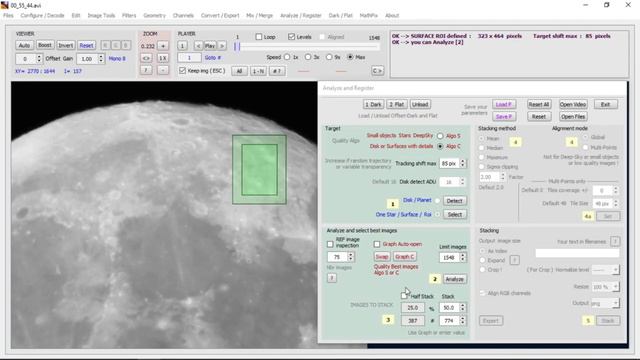Click the 1 Dark button
640x360 pixels.
click(373, 104)
